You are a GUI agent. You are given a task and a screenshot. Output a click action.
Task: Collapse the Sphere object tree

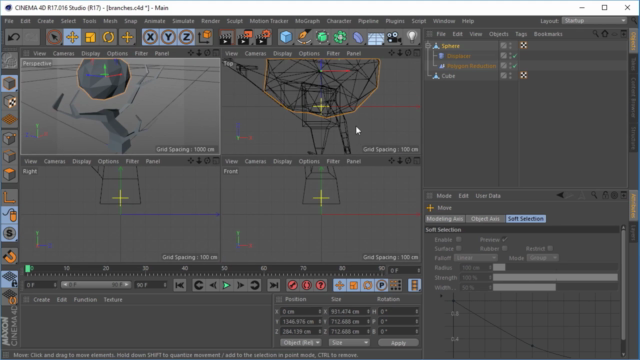point(428,46)
